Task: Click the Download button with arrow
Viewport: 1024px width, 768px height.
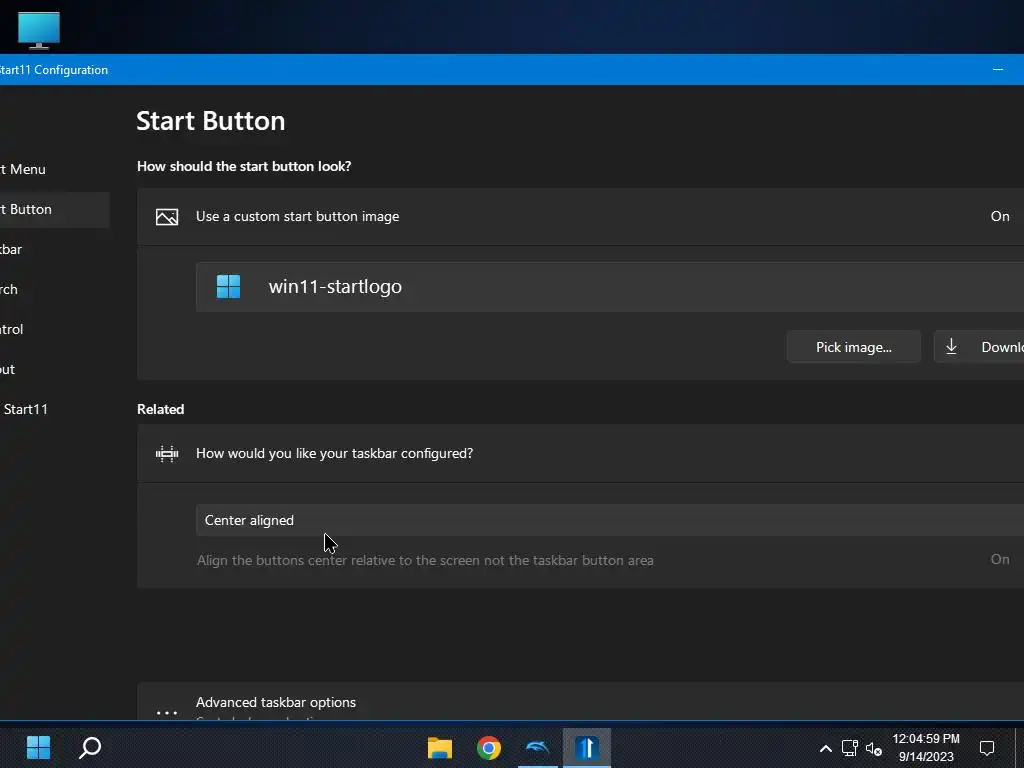Action: click(979, 347)
